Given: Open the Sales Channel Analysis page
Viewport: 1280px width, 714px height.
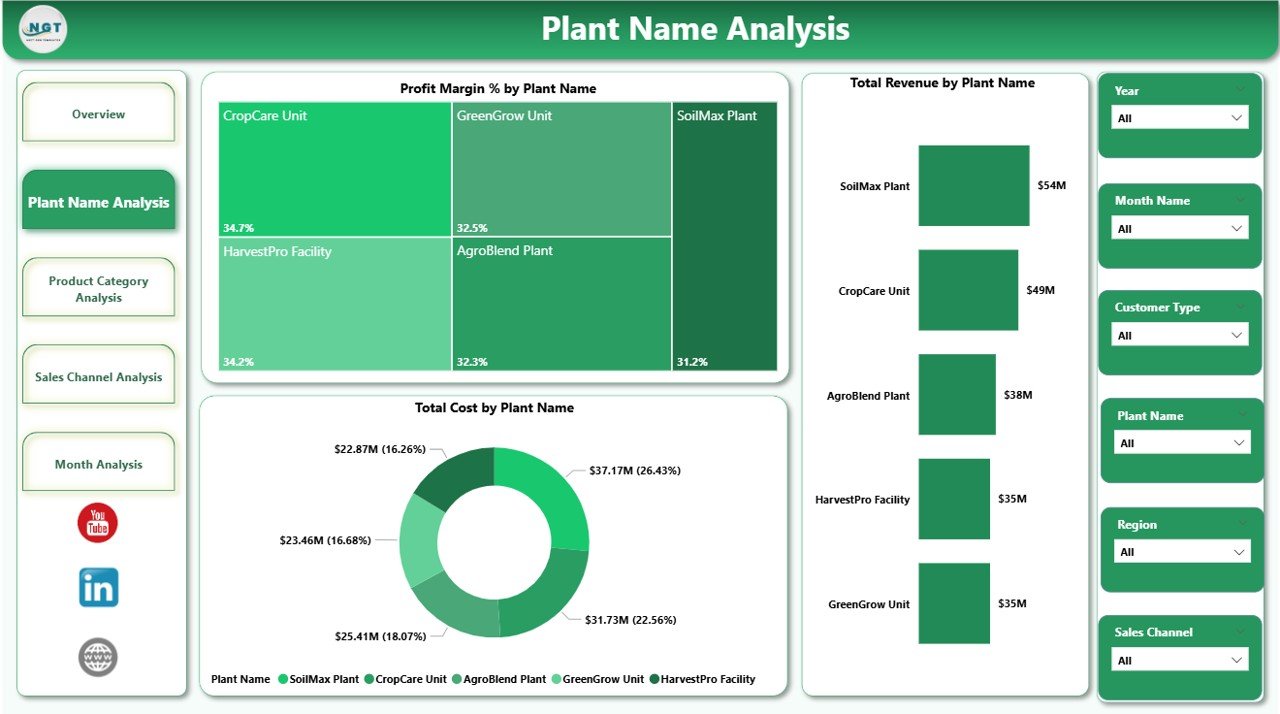Looking at the screenshot, I should [97, 376].
